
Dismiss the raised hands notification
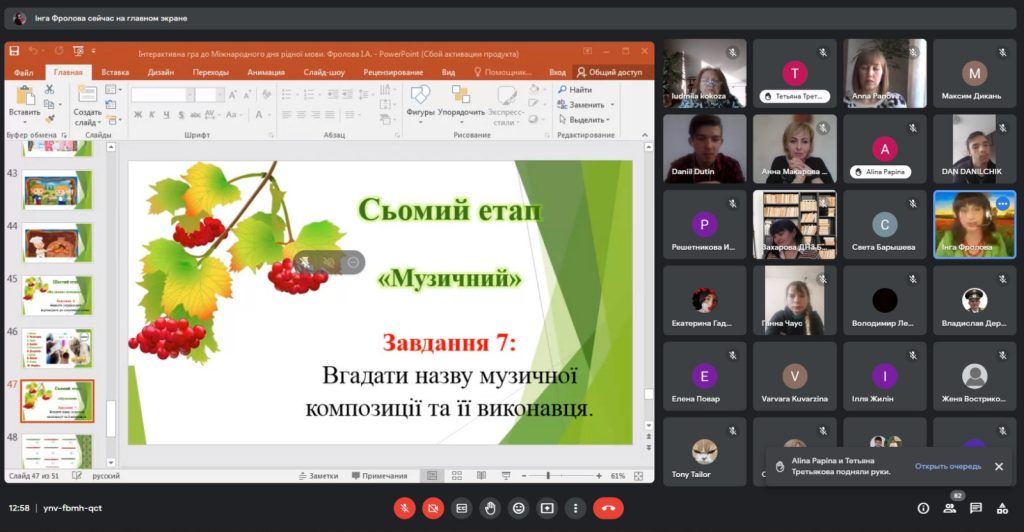(x=998, y=466)
